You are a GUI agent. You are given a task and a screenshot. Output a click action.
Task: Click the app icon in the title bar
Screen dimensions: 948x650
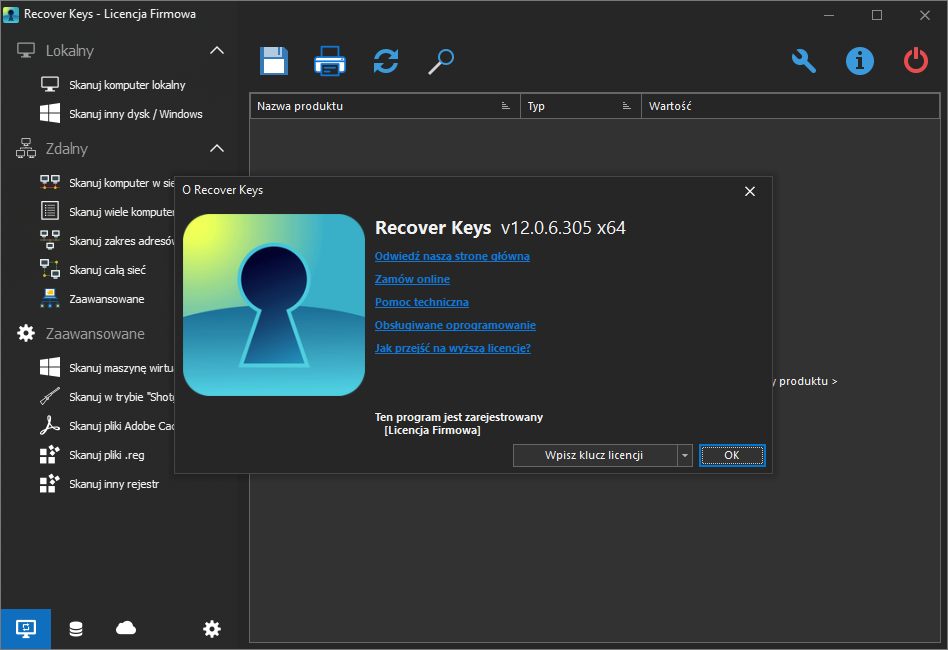click(11, 15)
